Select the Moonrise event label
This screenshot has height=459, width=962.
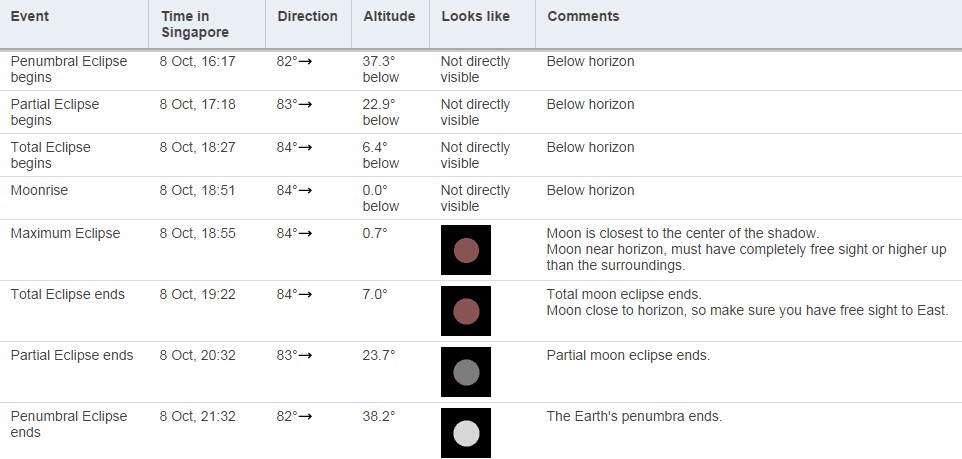click(x=39, y=191)
